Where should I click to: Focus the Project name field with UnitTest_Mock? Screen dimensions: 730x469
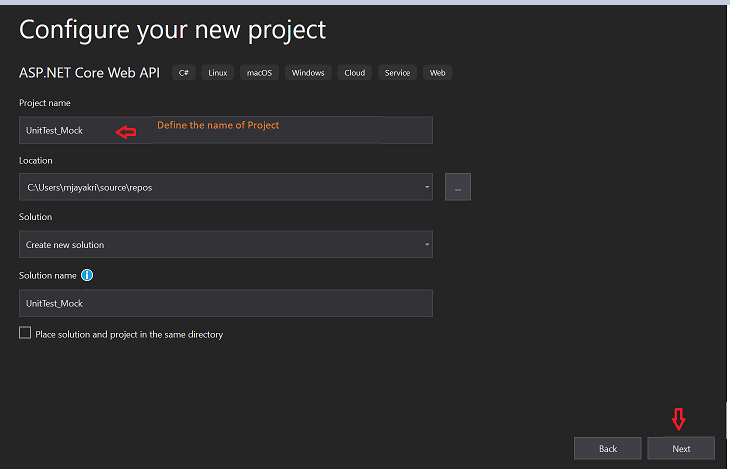(226, 130)
